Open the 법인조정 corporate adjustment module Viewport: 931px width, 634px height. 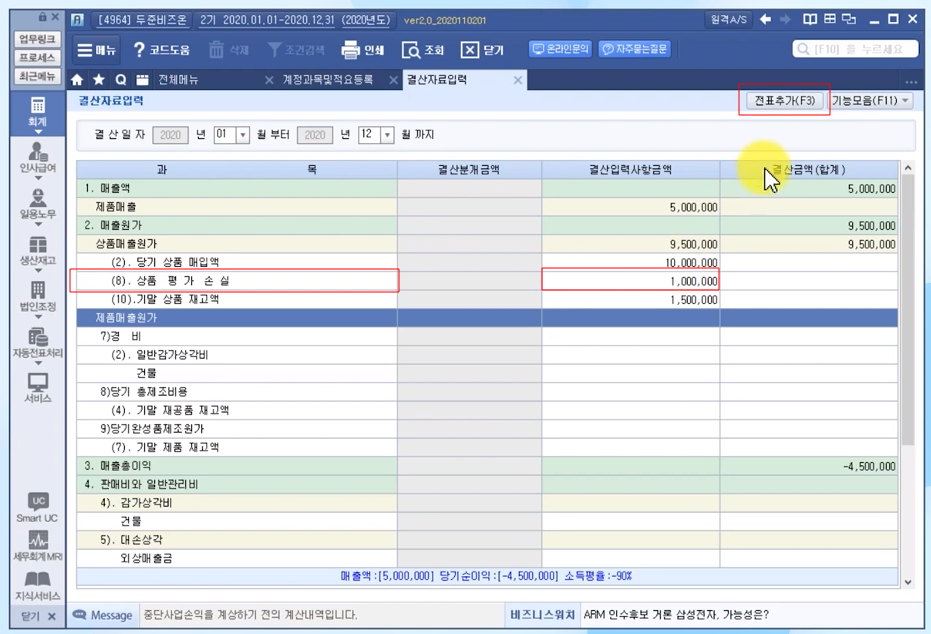(37, 297)
